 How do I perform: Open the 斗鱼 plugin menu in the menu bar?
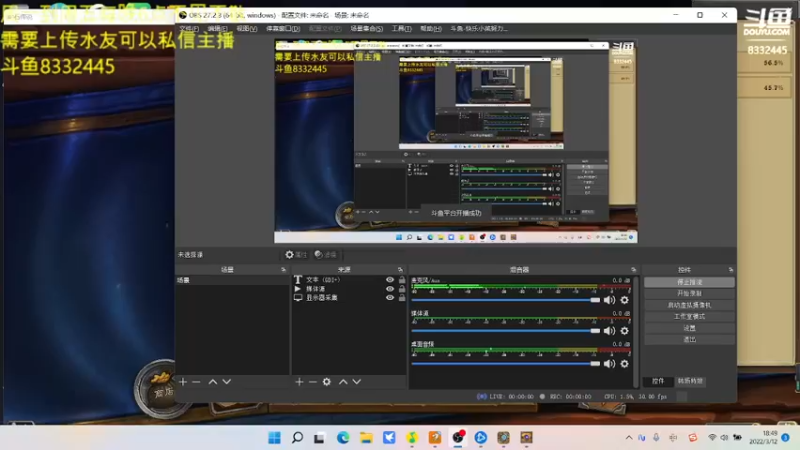pyautogui.click(x=479, y=29)
